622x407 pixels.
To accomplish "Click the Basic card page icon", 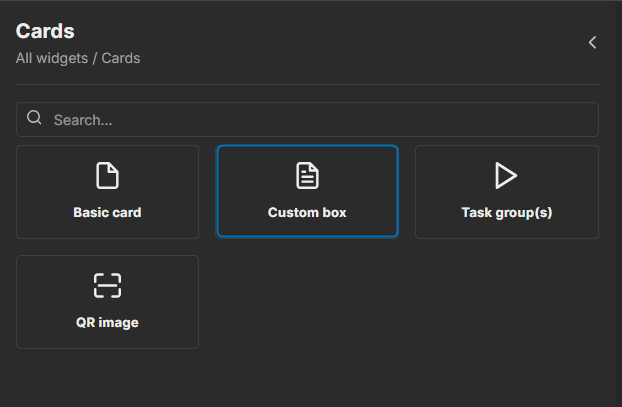I will 107,176.
